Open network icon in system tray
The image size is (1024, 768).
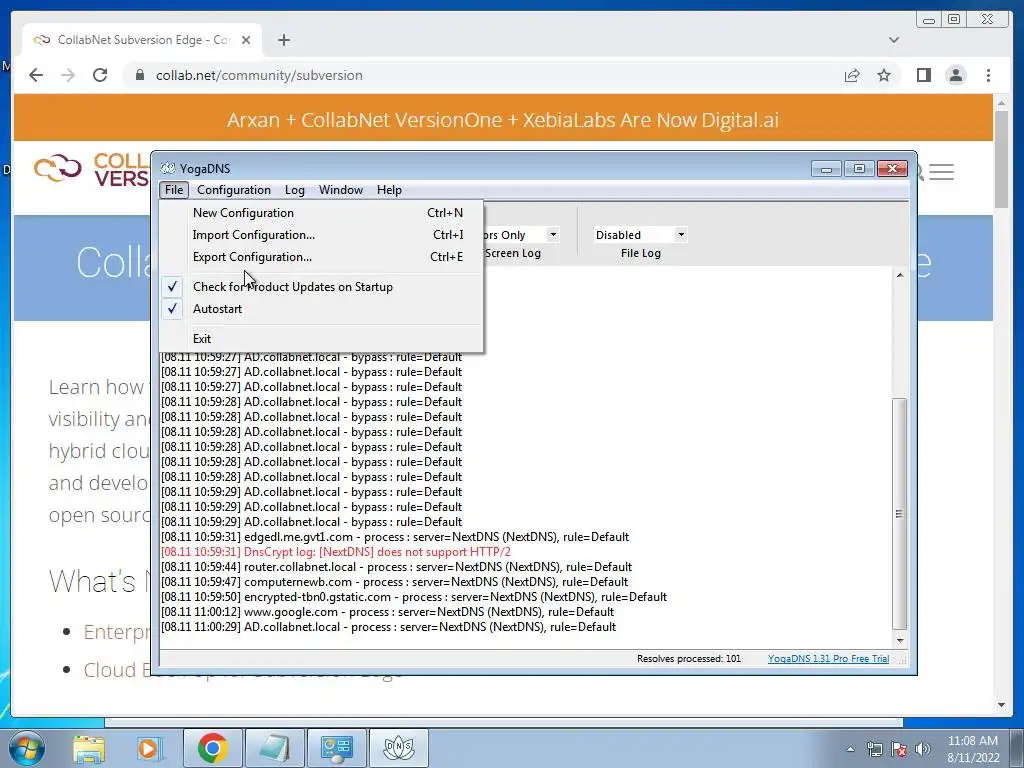(874, 749)
